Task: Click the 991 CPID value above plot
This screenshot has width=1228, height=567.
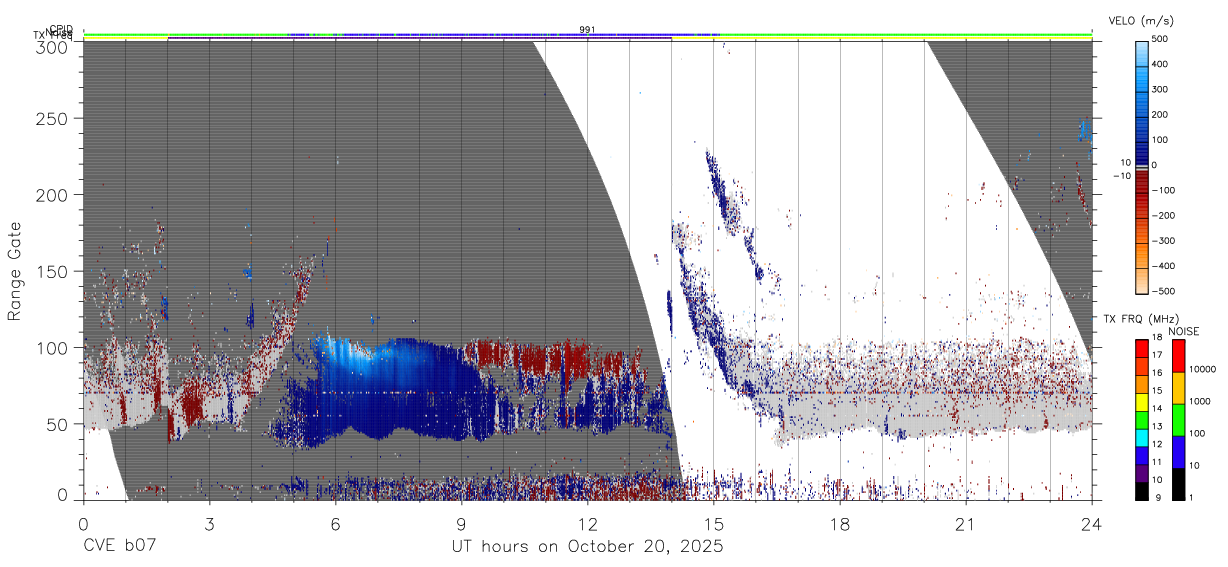Action: 588,29
